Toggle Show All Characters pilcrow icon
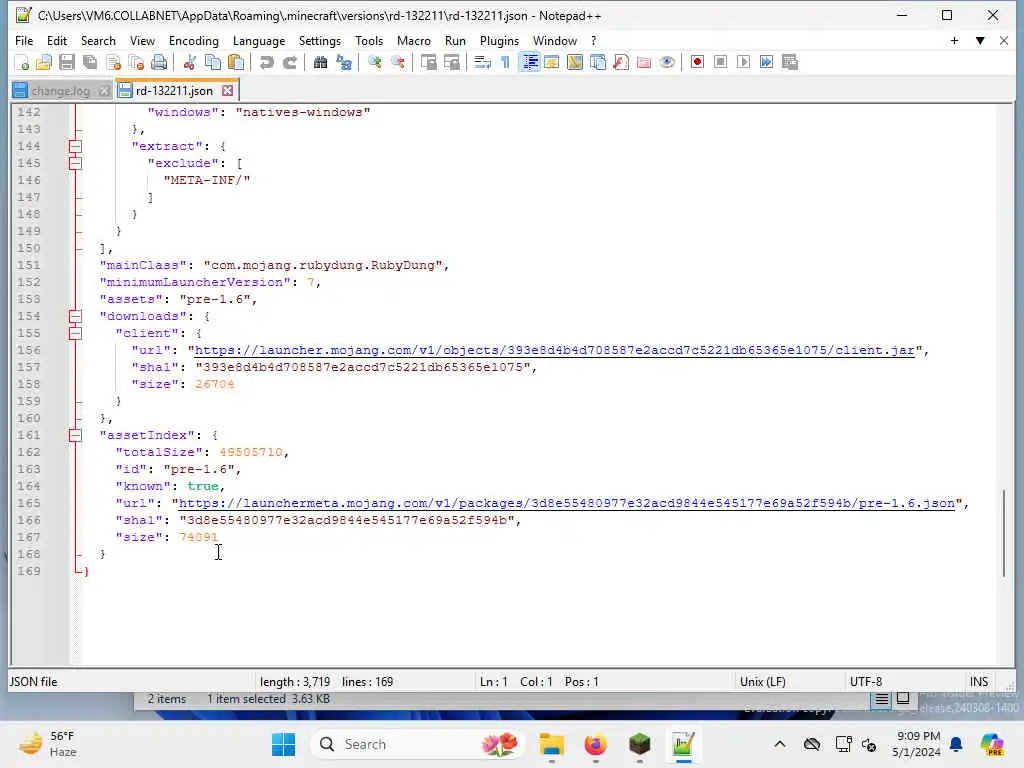The height and width of the screenshot is (768, 1024). (x=505, y=62)
